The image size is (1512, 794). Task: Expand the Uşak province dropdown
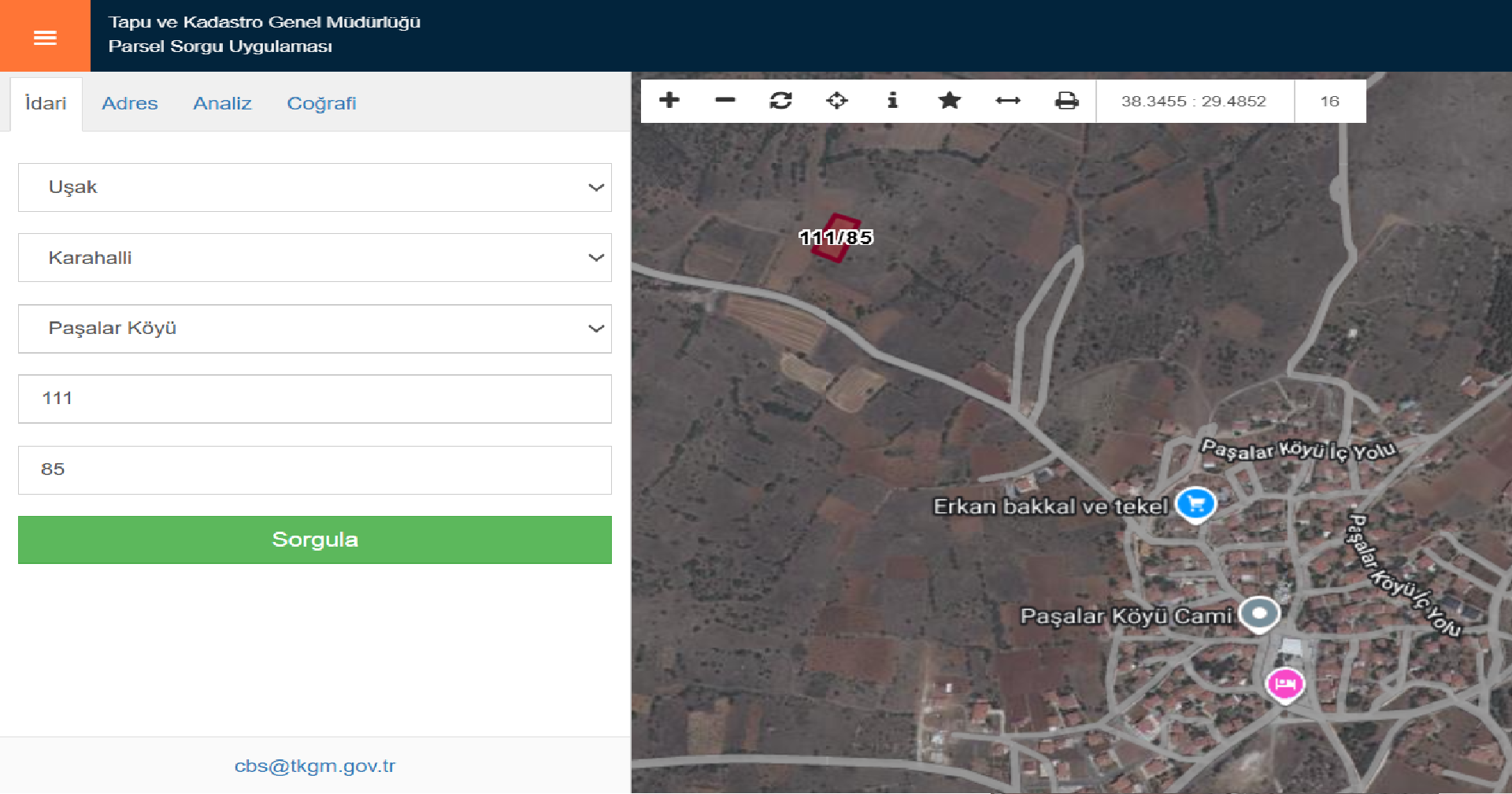(315, 187)
